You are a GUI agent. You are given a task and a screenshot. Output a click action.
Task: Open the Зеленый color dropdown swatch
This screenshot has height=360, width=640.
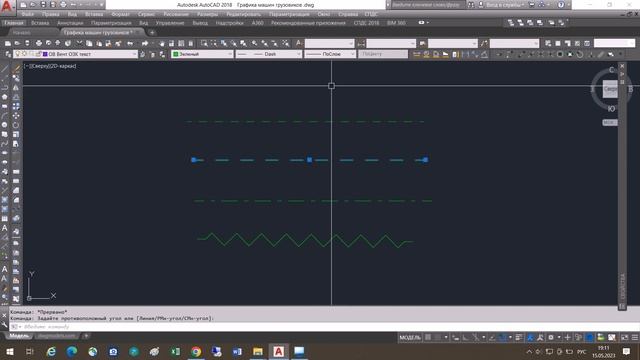coord(202,54)
